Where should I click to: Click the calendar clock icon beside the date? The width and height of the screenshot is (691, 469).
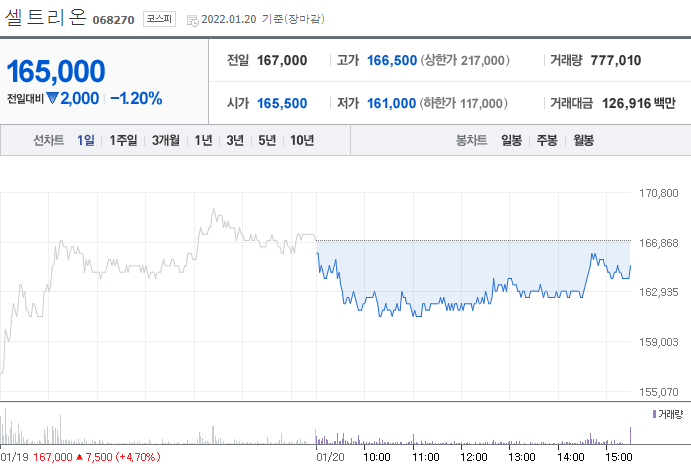193,20
